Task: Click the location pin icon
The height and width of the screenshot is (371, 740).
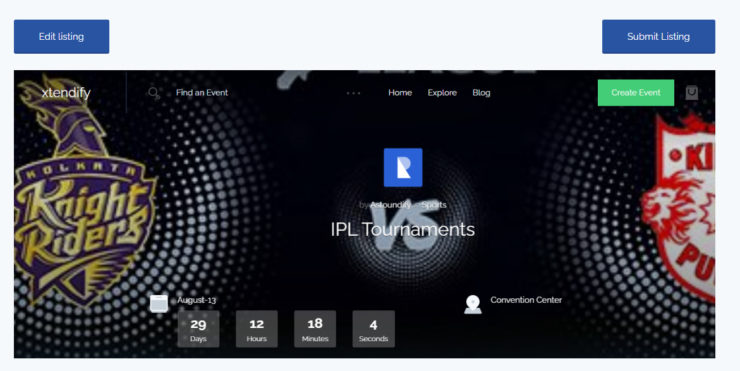Action: coord(472,304)
